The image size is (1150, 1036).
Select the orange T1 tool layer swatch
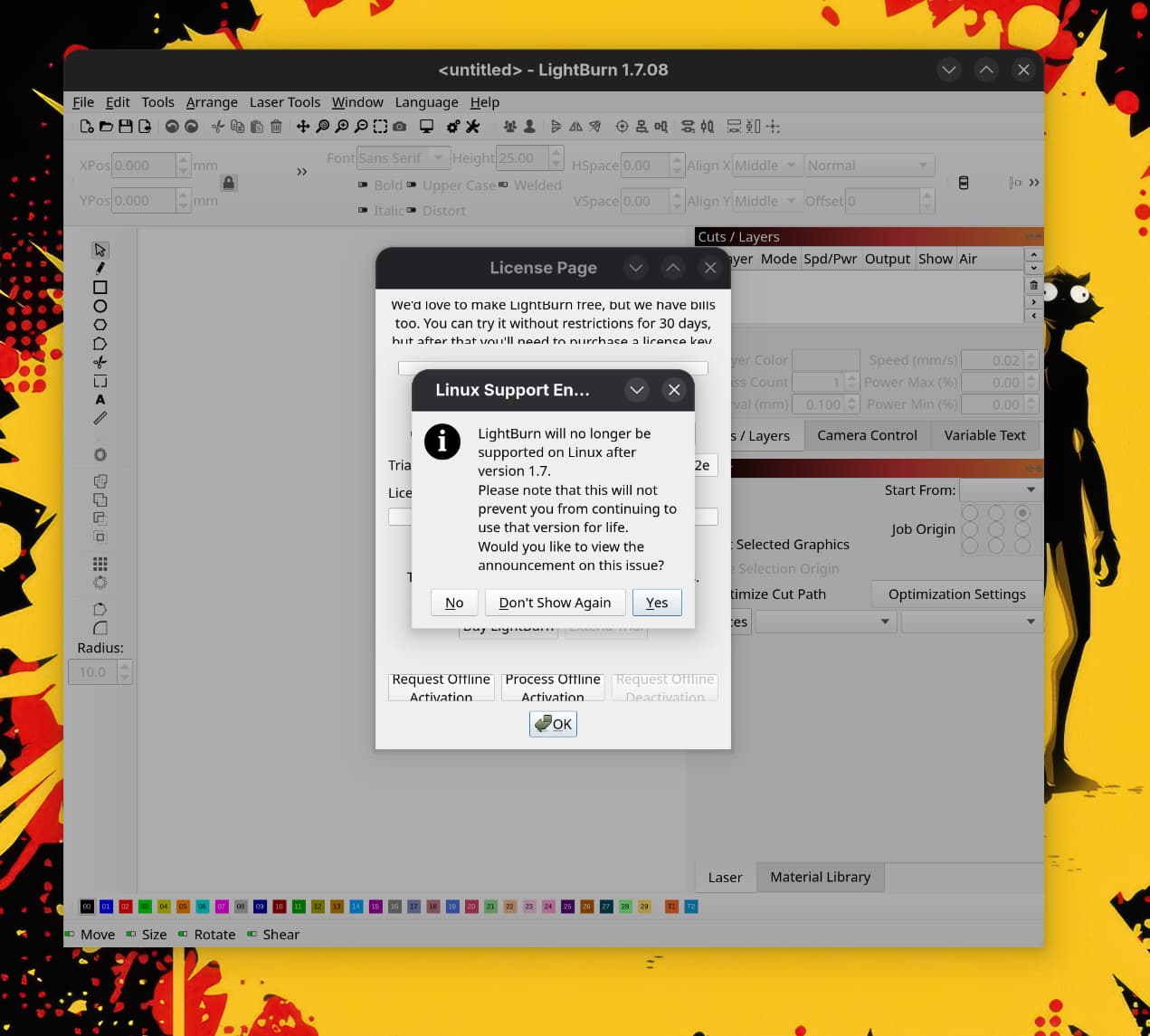point(671,907)
